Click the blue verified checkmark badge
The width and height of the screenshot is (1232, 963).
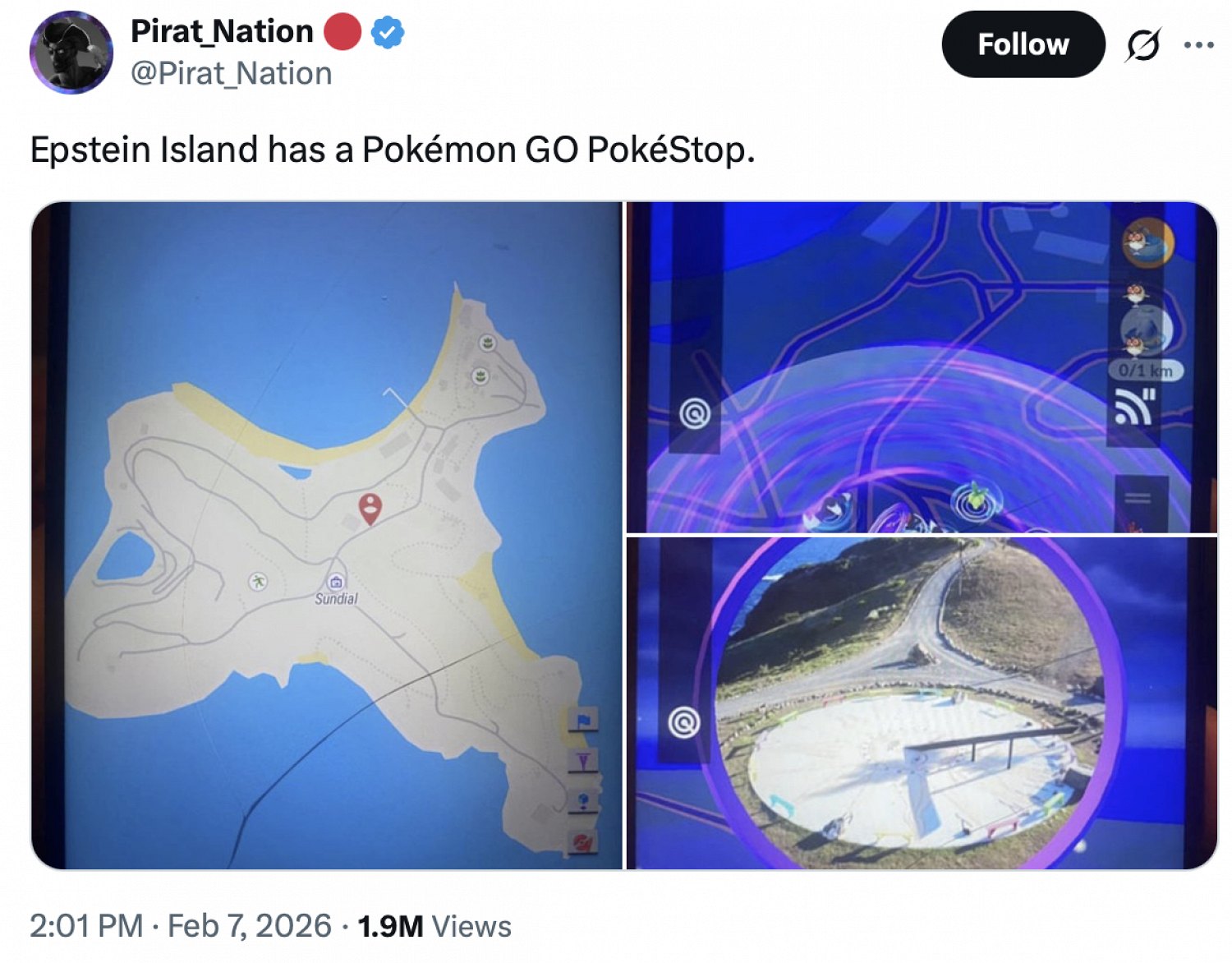[x=387, y=33]
